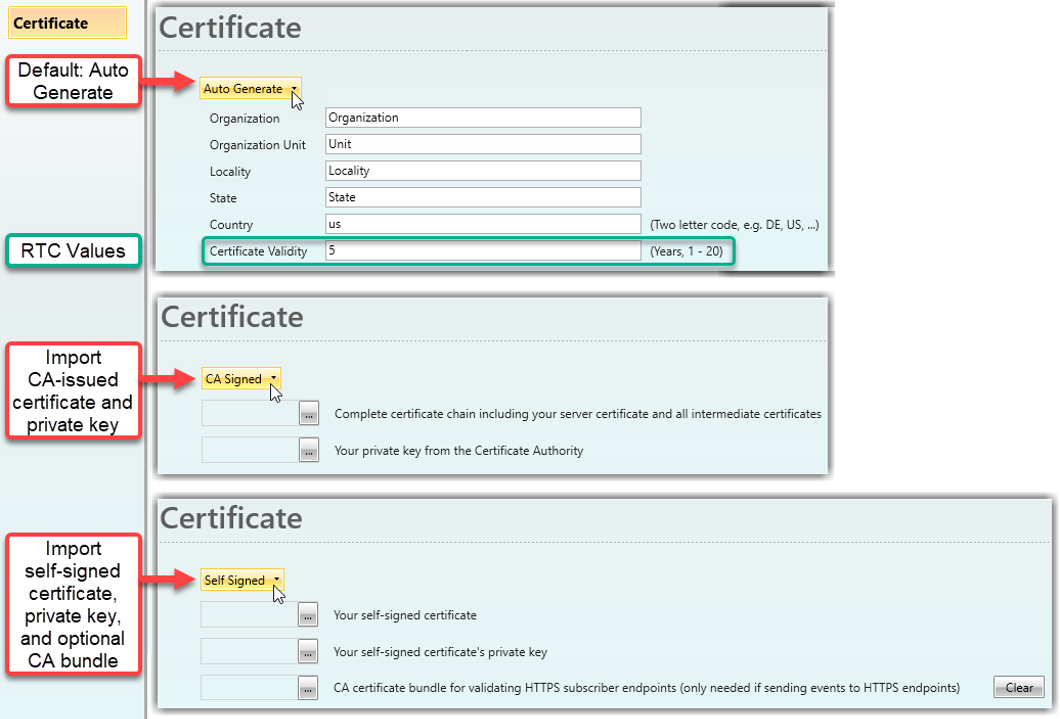1060x719 pixels.
Task: Click the Organization Unit text field
Action: click(x=483, y=144)
